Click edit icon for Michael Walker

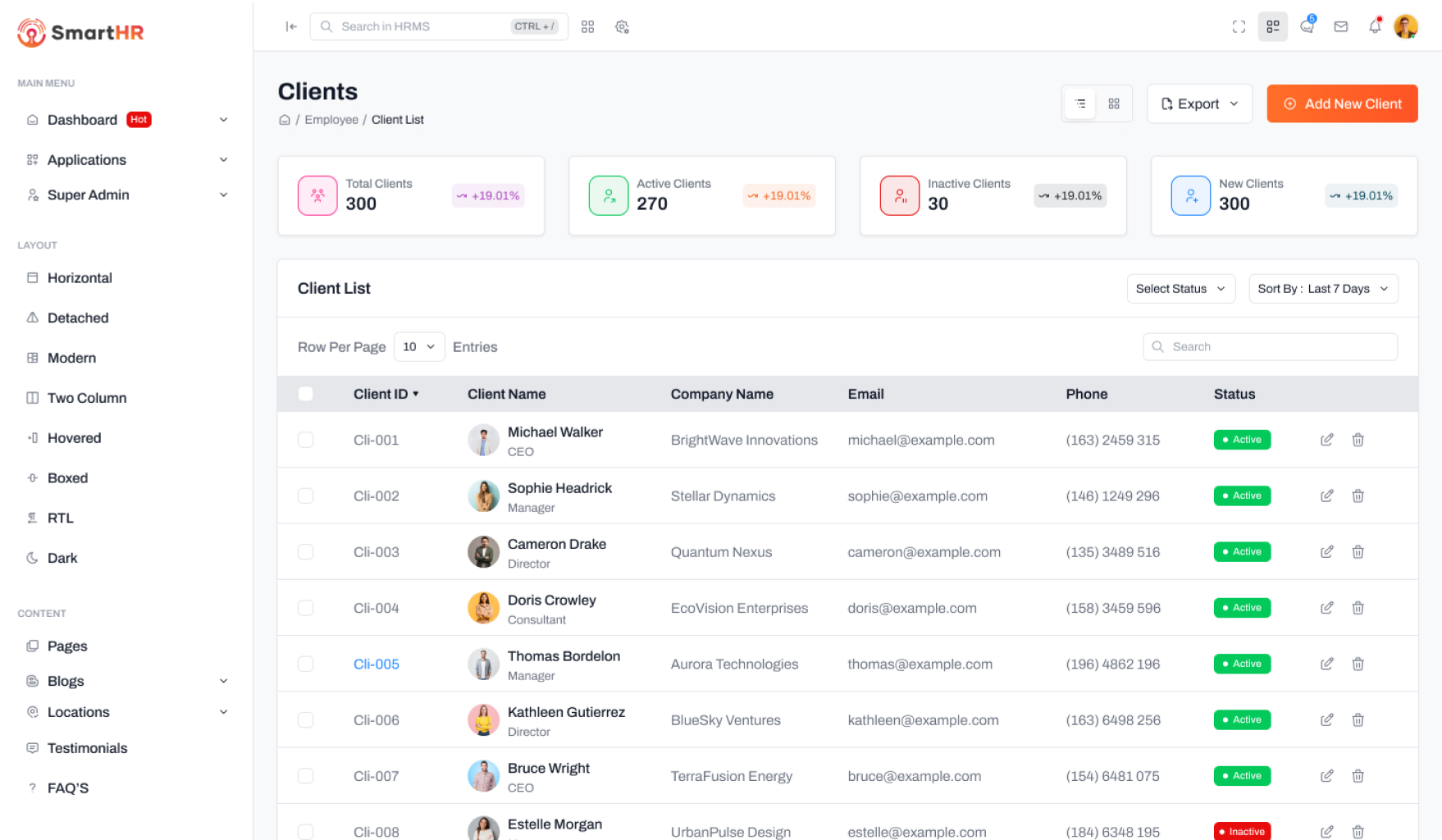[1326, 440]
